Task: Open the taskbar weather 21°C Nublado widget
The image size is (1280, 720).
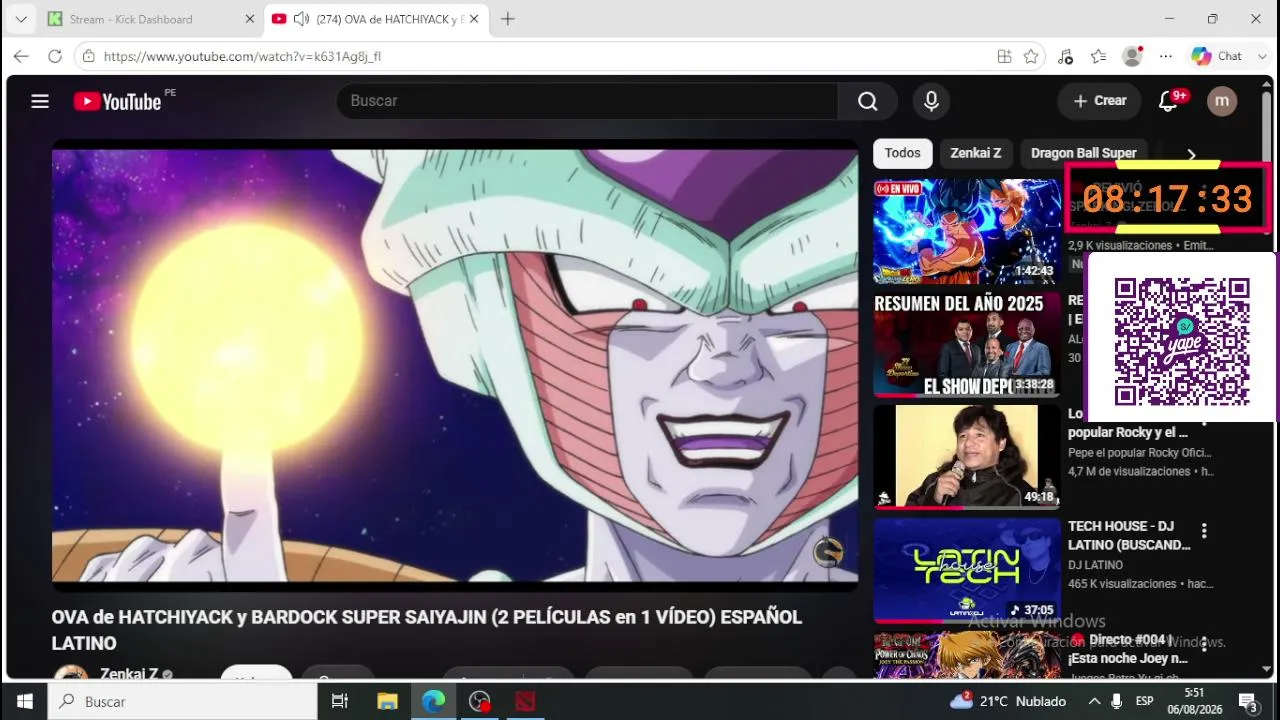Action: tap(1008, 701)
